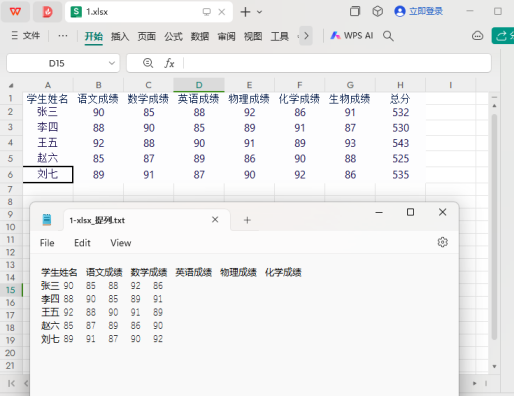The height and width of the screenshot is (396, 514).
Task: Click the login button 立即登录
Action: (419, 11)
